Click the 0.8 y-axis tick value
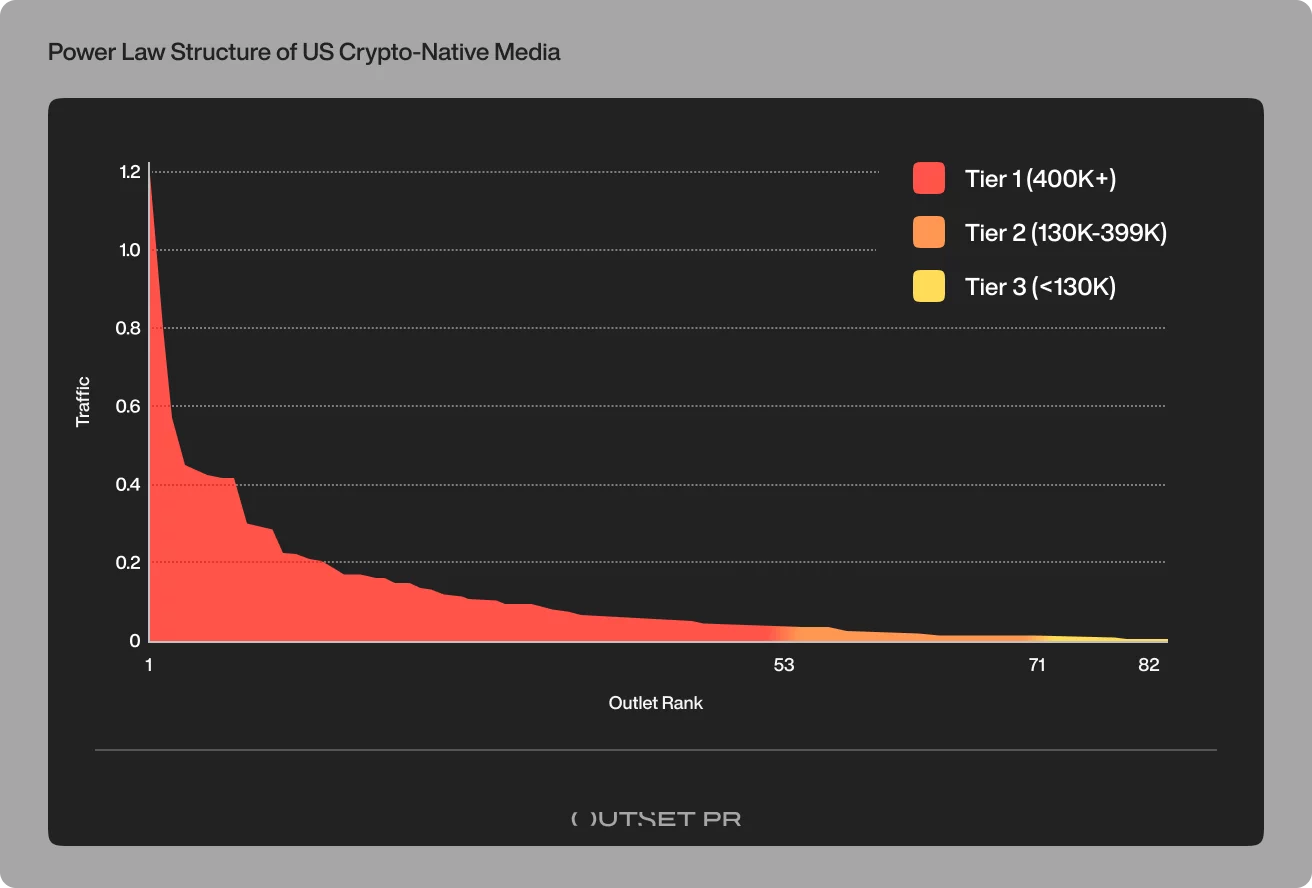The image size is (1312, 888). click(130, 328)
